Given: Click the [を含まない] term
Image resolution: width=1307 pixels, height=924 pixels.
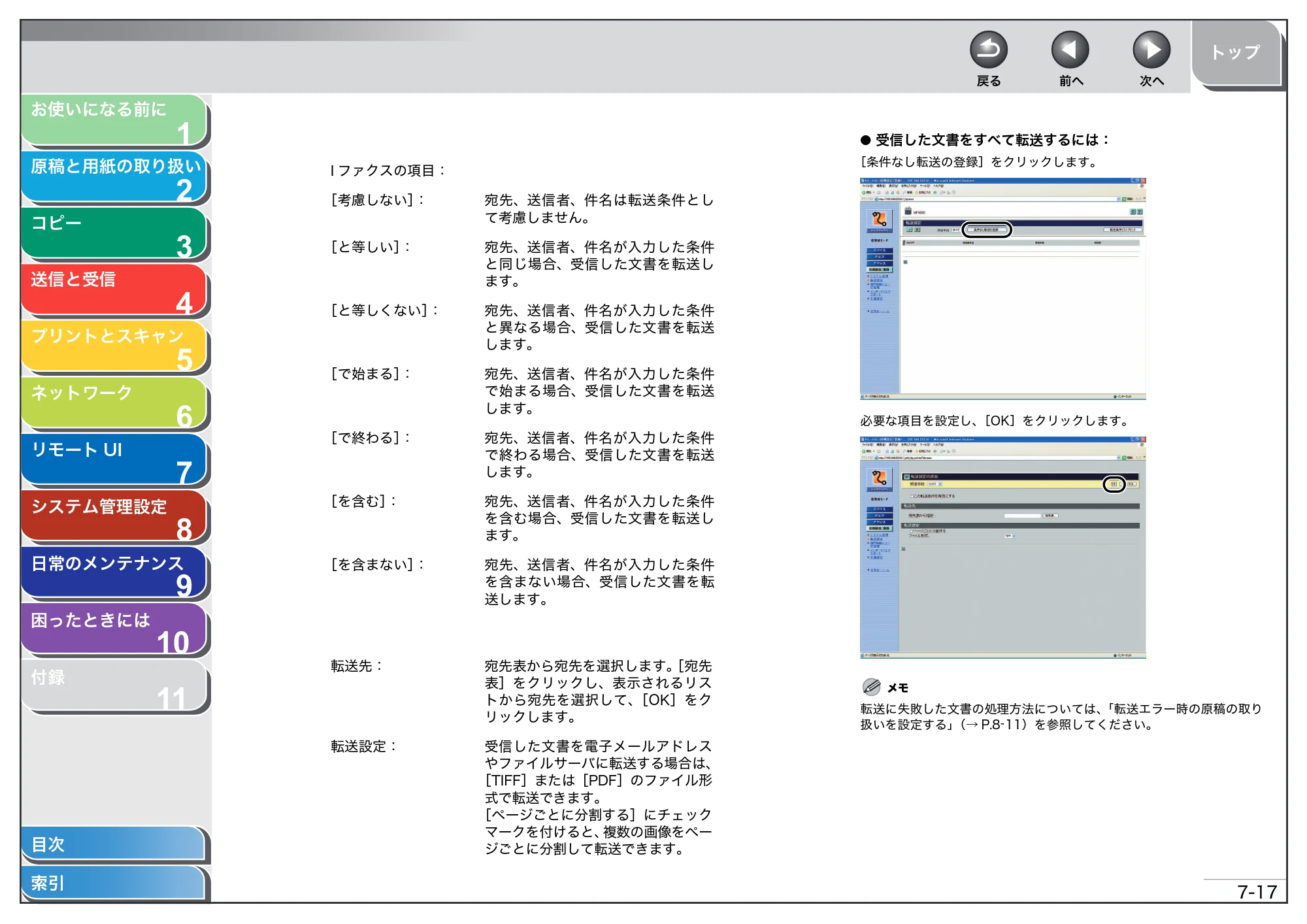Looking at the screenshot, I should 378,565.
